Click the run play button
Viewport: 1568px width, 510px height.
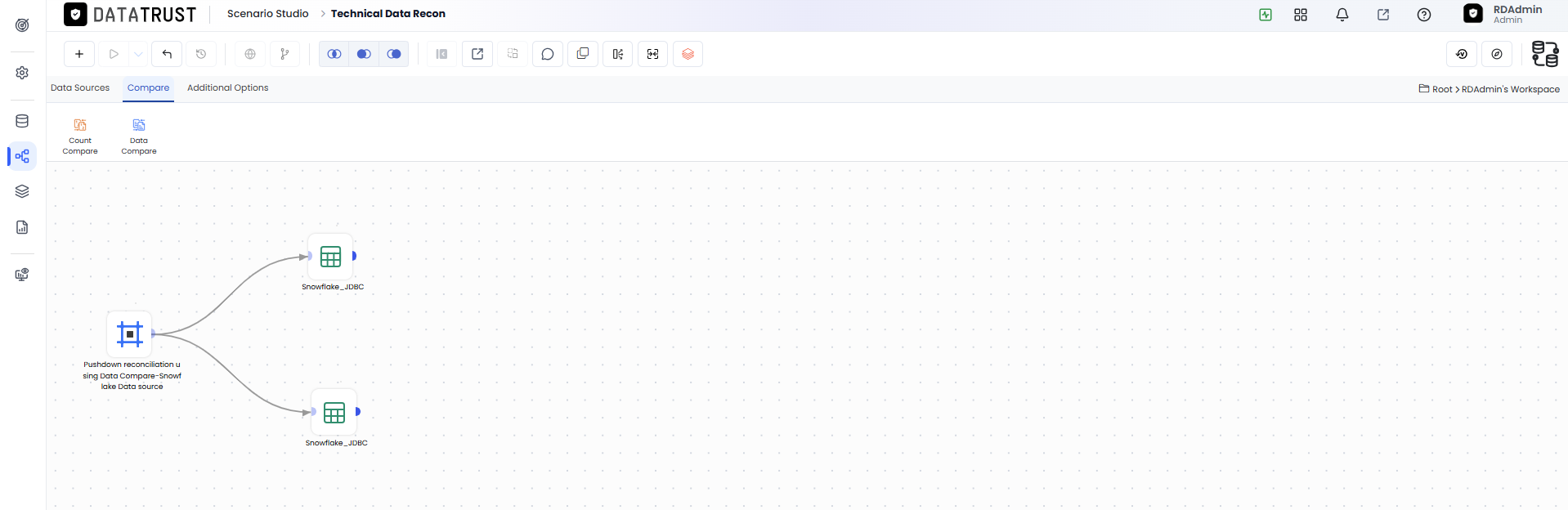click(114, 54)
